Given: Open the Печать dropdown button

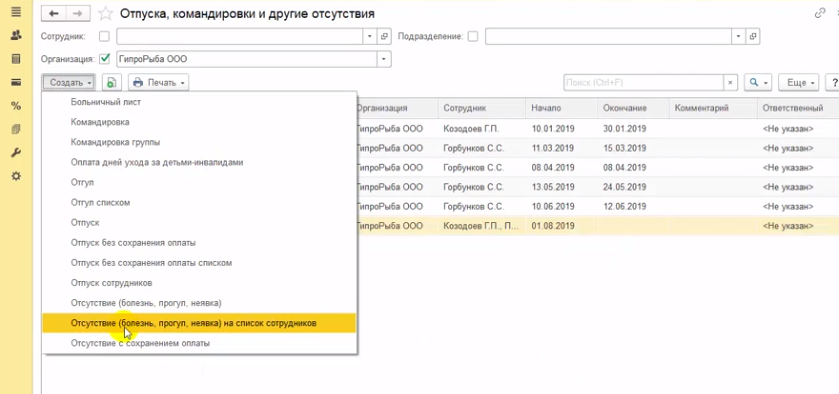Looking at the screenshot, I should 158,82.
